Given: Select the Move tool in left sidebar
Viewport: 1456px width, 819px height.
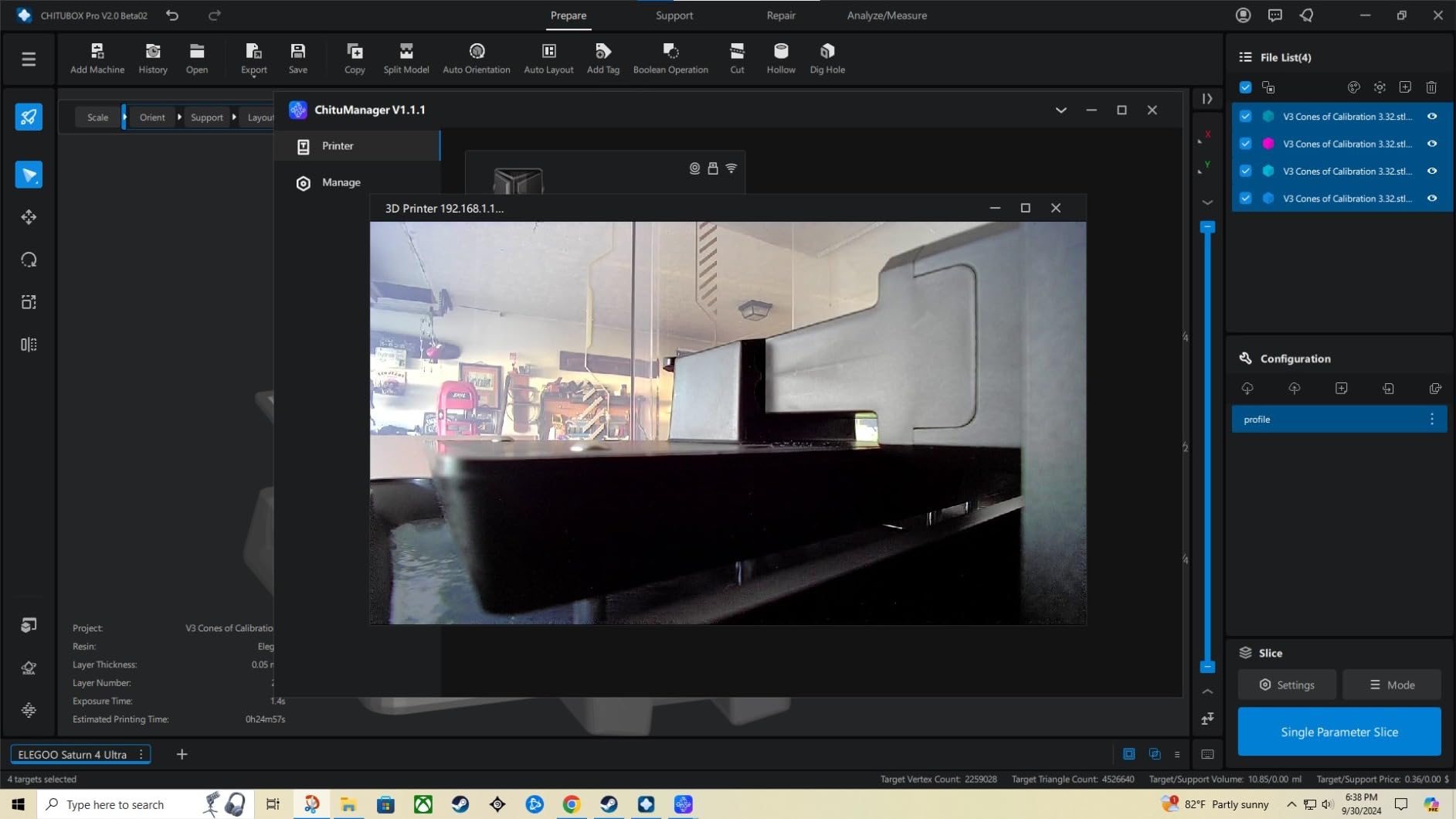Looking at the screenshot, I should [x=29, y=218].
